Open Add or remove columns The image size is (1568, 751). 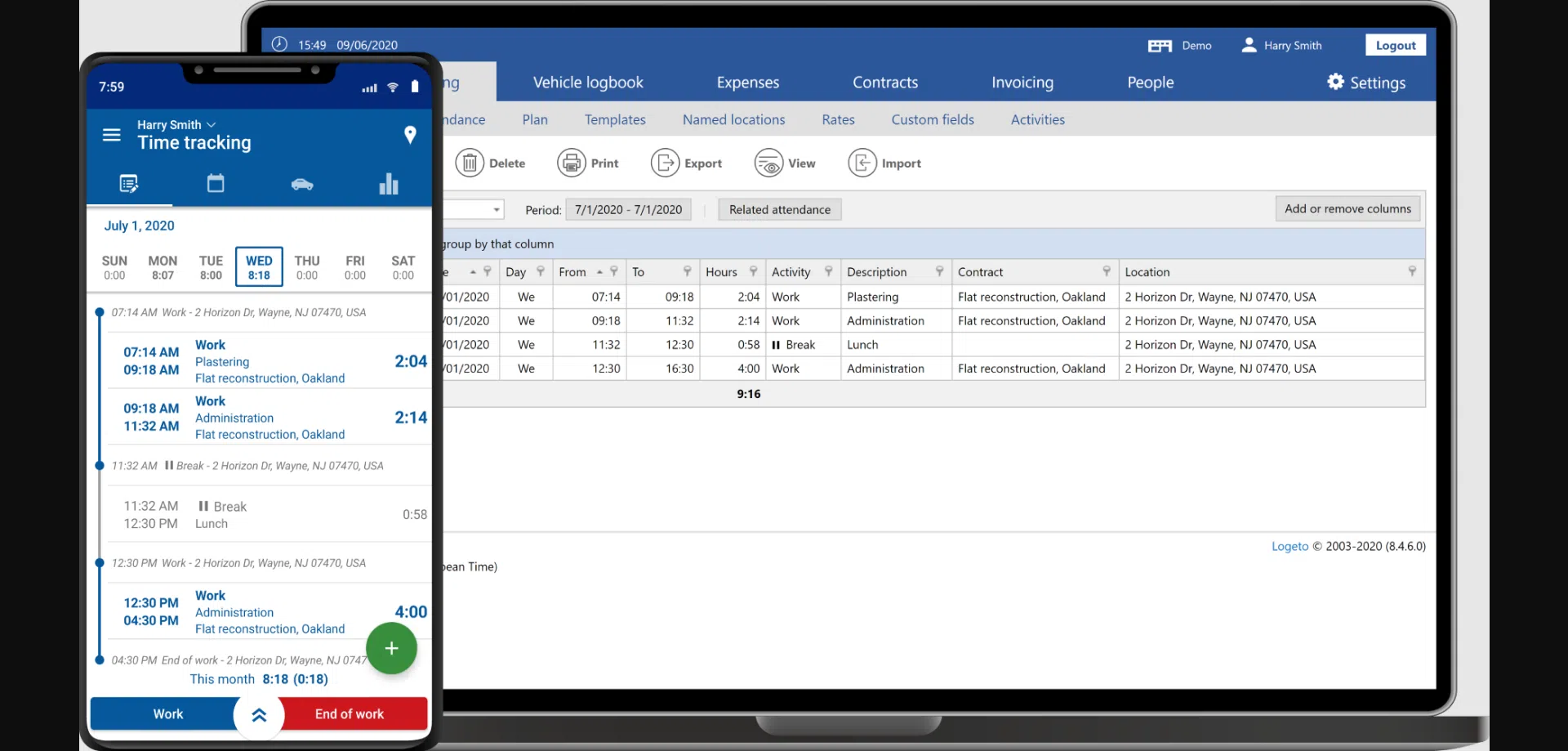click(x=1347, y=208)
